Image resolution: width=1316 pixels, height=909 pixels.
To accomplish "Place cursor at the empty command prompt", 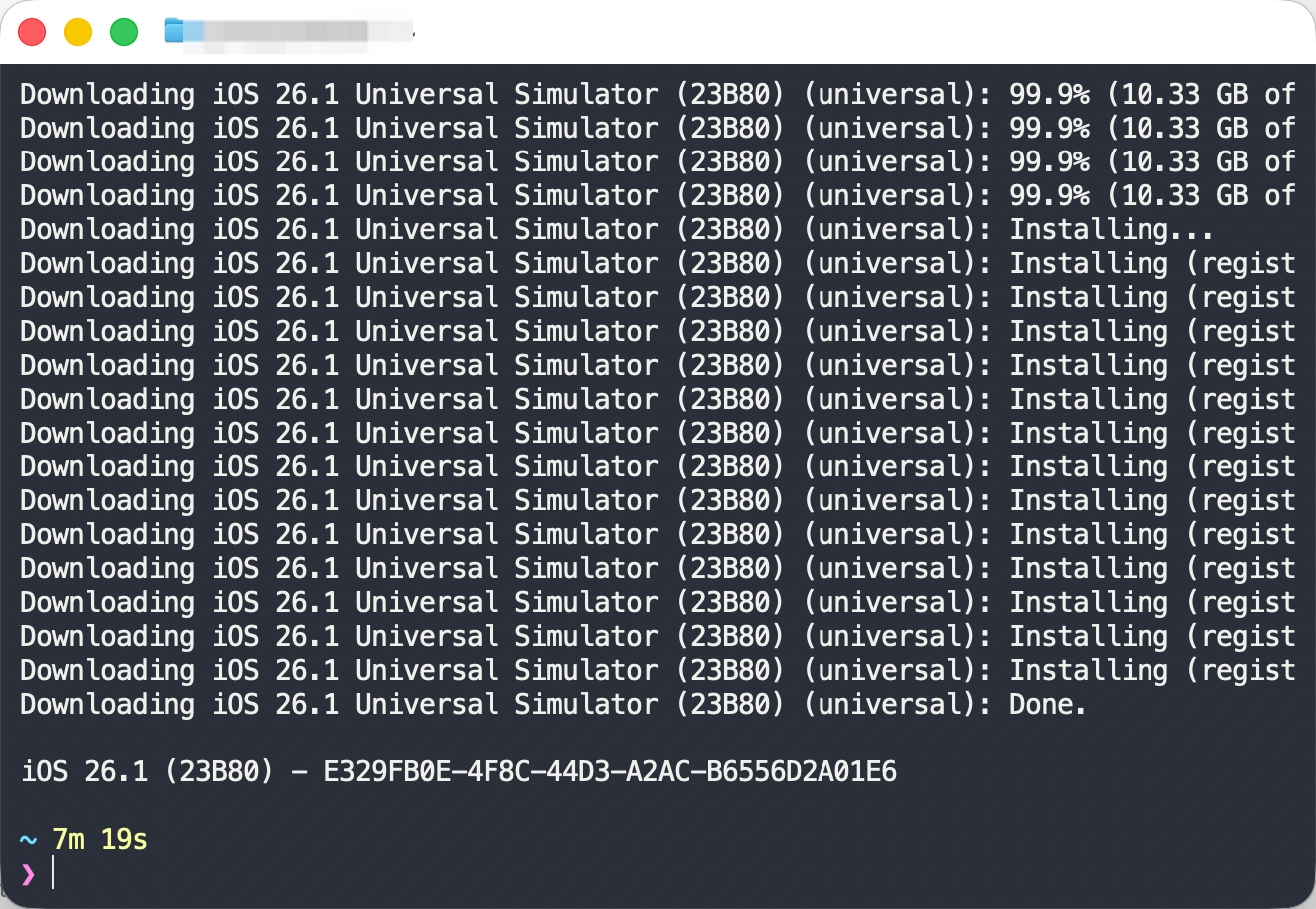I will pos(53,873).
